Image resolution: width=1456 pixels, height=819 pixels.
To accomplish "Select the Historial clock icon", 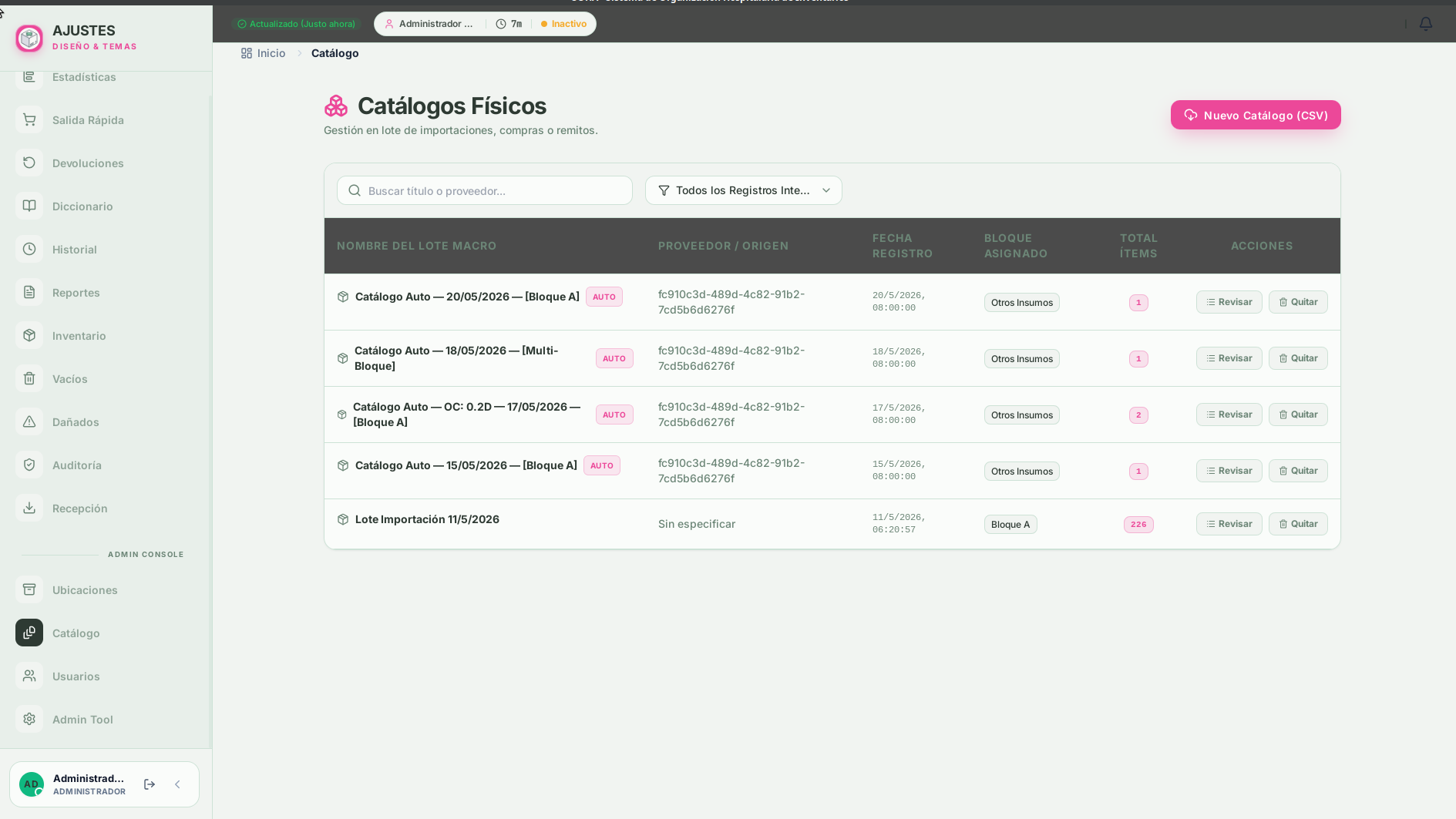I will click(x=29, y=249).
